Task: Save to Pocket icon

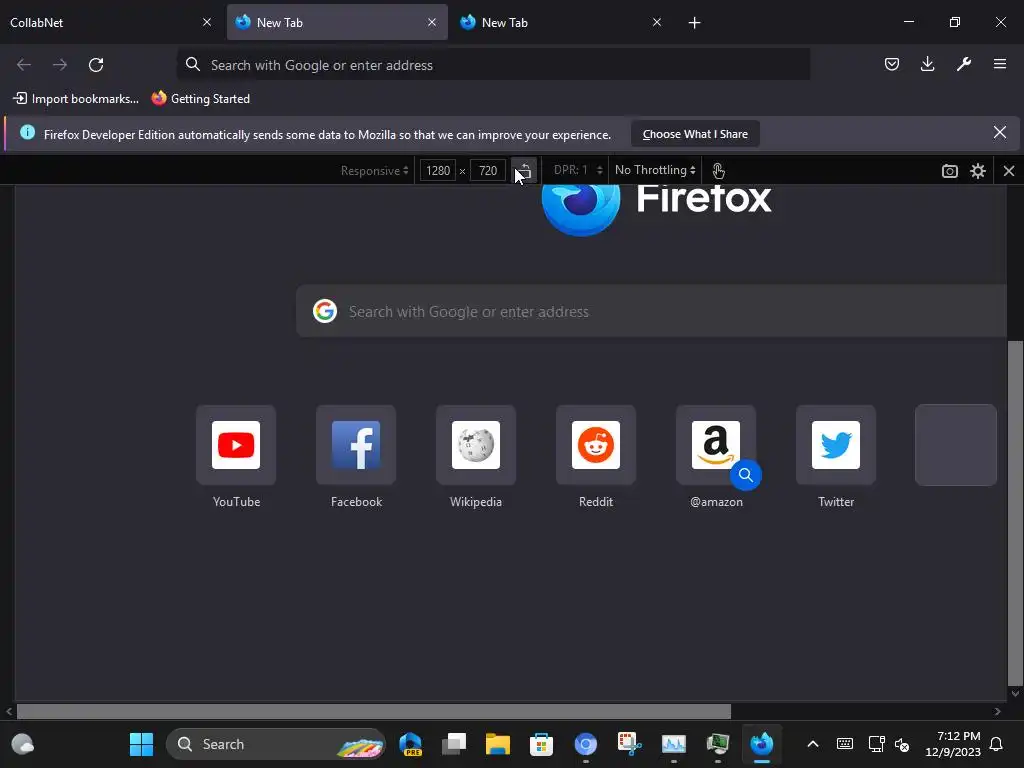Action: tap(891, 64)
